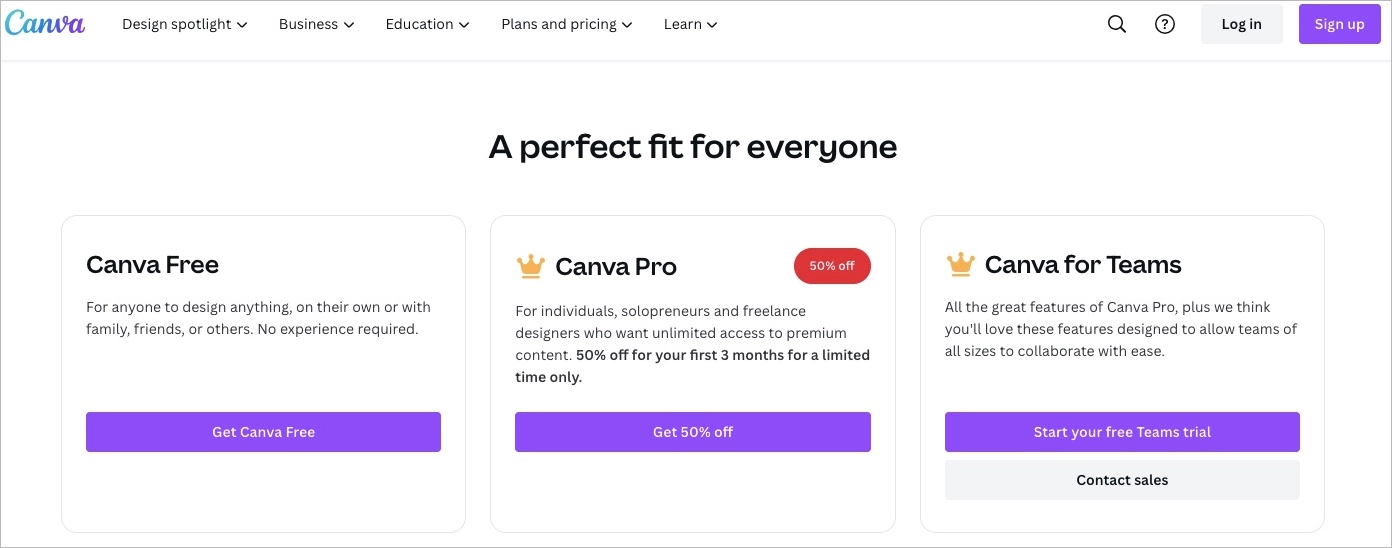Open the Education dropdown menu
This screenshot has height=548, width=1392.
click(427, 24)
